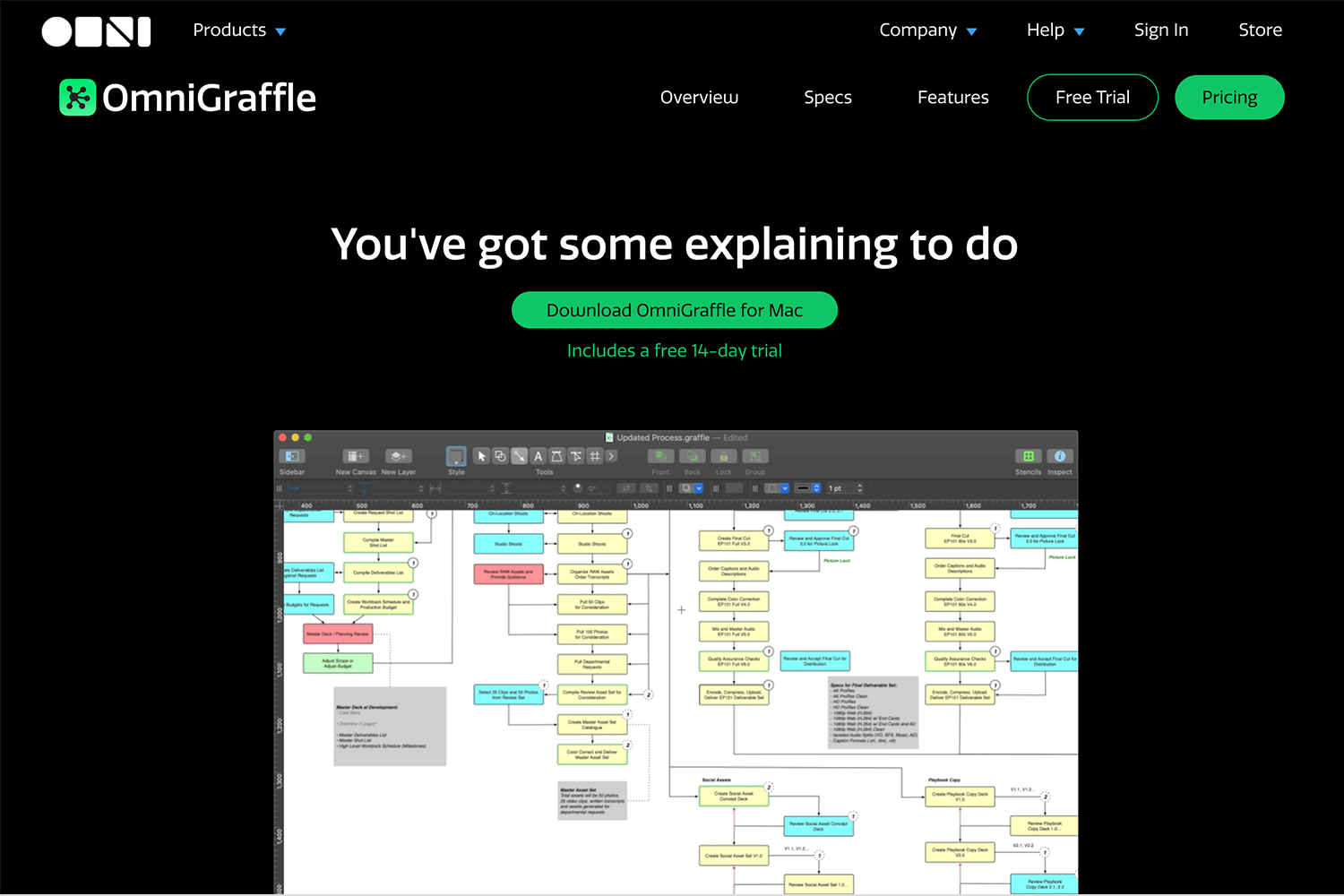Select the 'Create Final Cut EP101 Full V3.0' box
Image resolution: width=1344 pixels, height=896 pixels.
(x=734, y=541)
